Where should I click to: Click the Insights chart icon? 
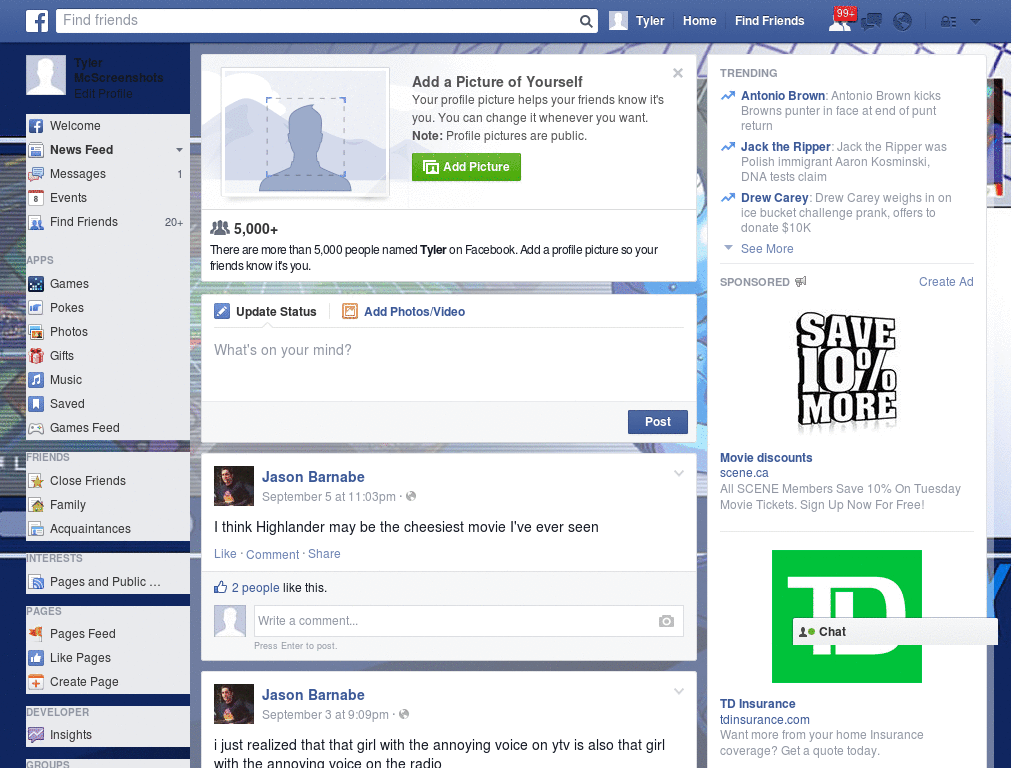36,735
